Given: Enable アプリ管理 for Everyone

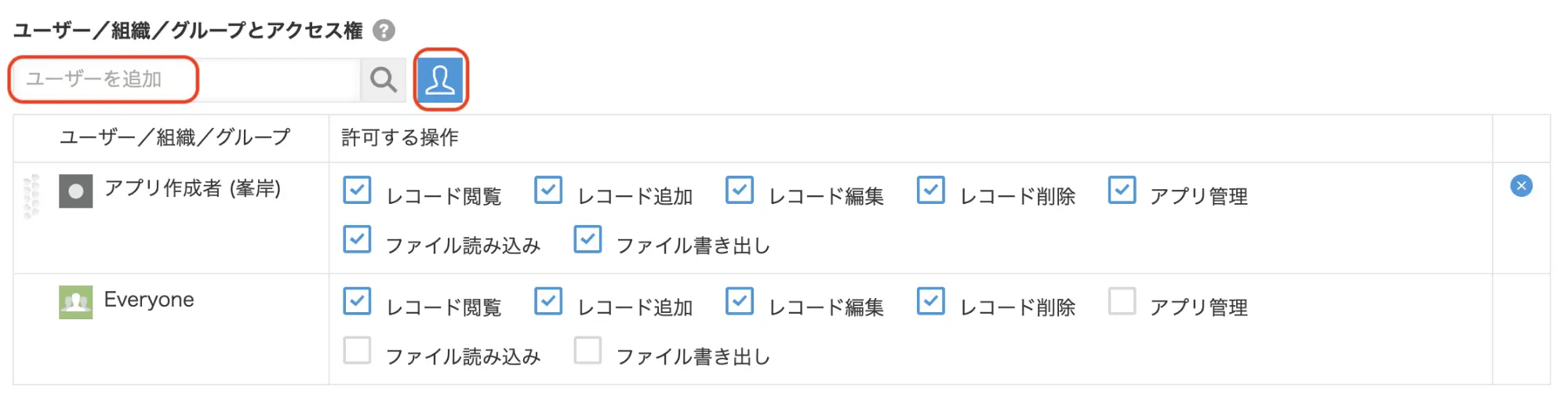Looking at the screenshot, I should point(1122,301).
